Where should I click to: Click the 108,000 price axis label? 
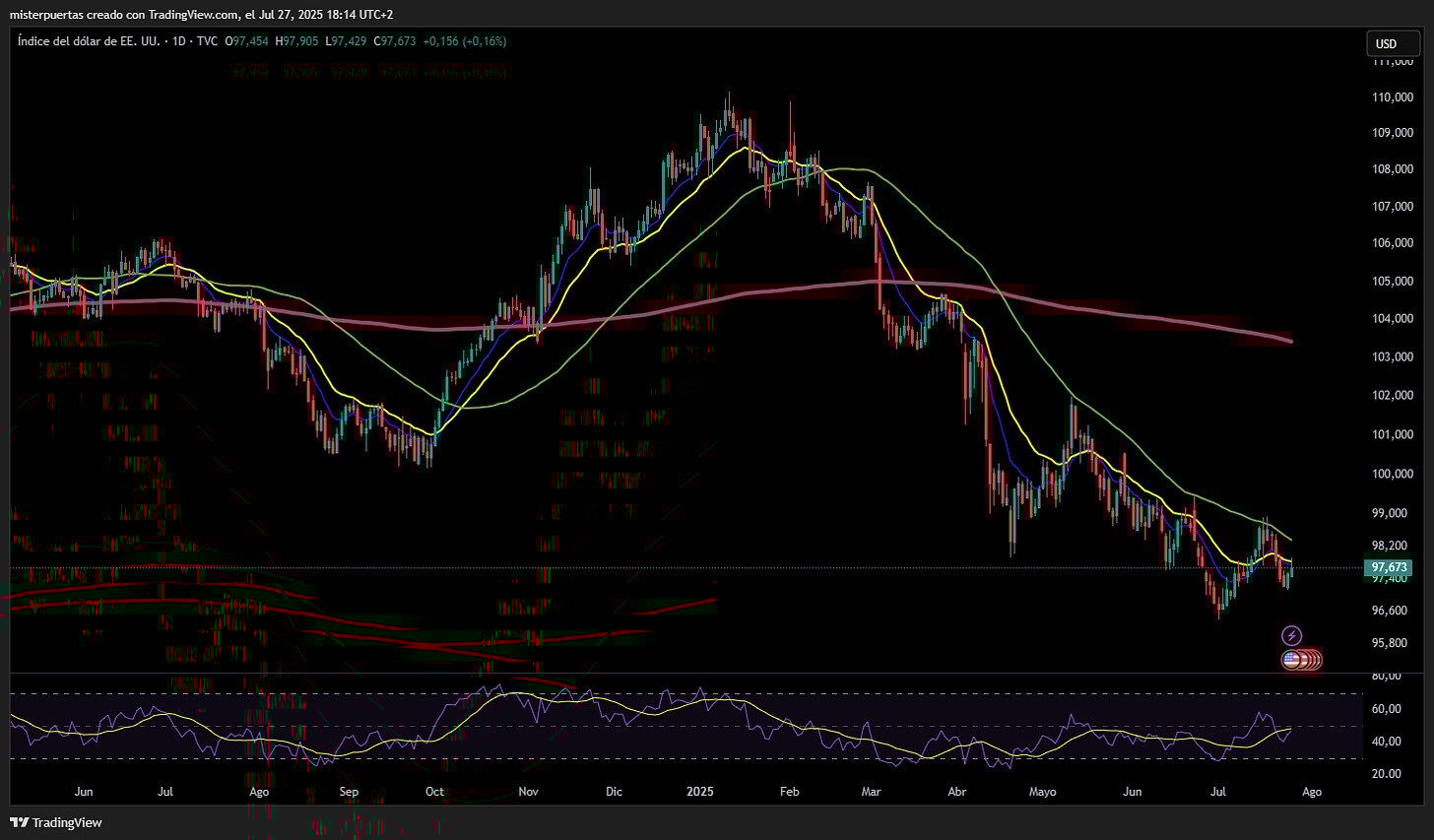point(1394,169)
